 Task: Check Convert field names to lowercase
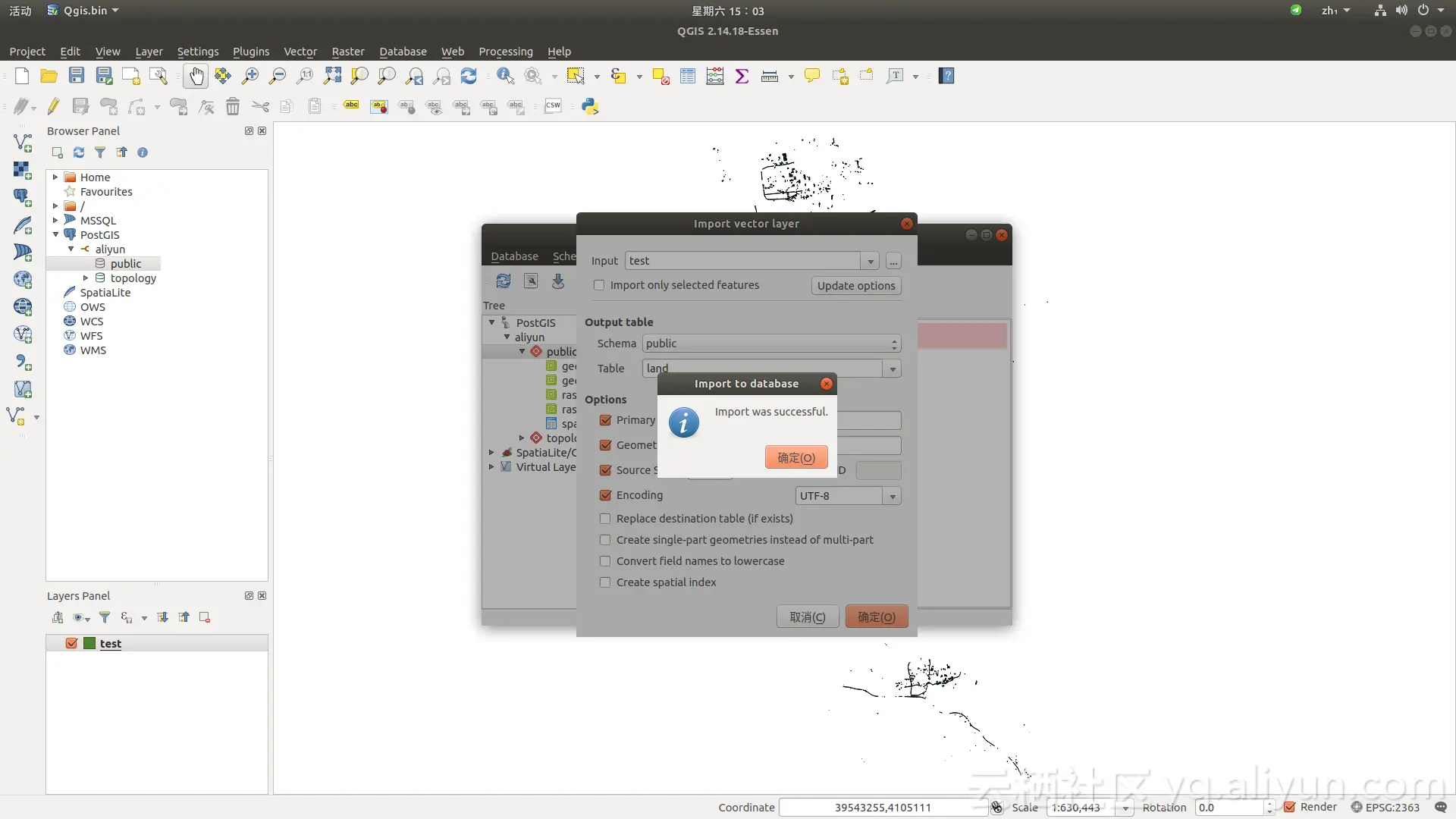605,561
